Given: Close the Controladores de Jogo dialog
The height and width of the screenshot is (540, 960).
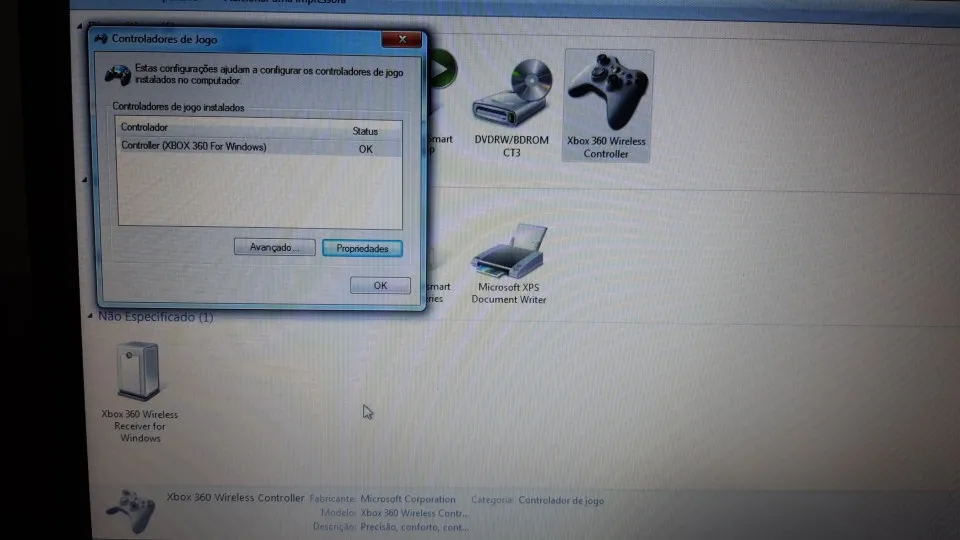Looking at the screenshot, I should click(x=402, y=39).
